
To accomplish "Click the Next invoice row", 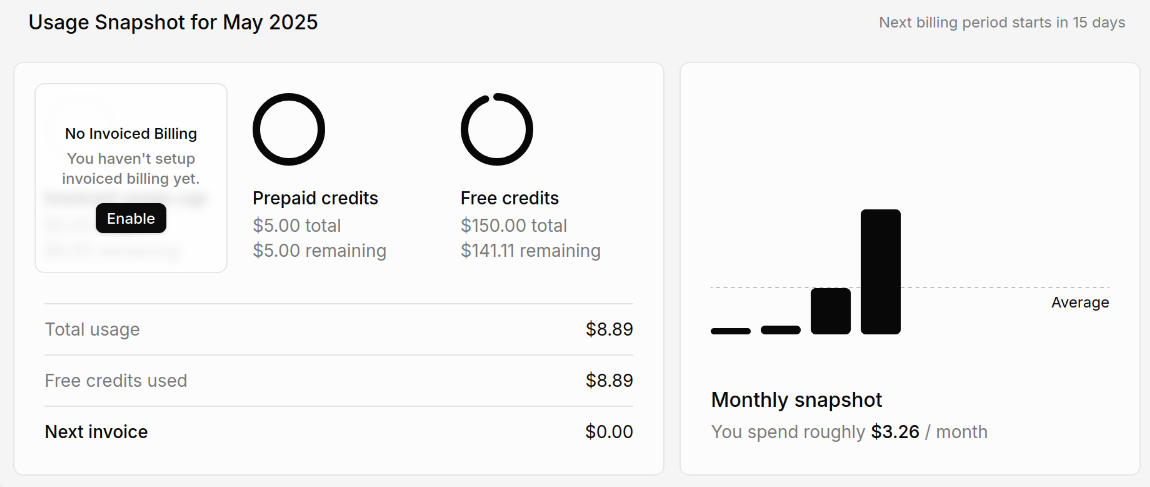I will (x=339, y=432).
